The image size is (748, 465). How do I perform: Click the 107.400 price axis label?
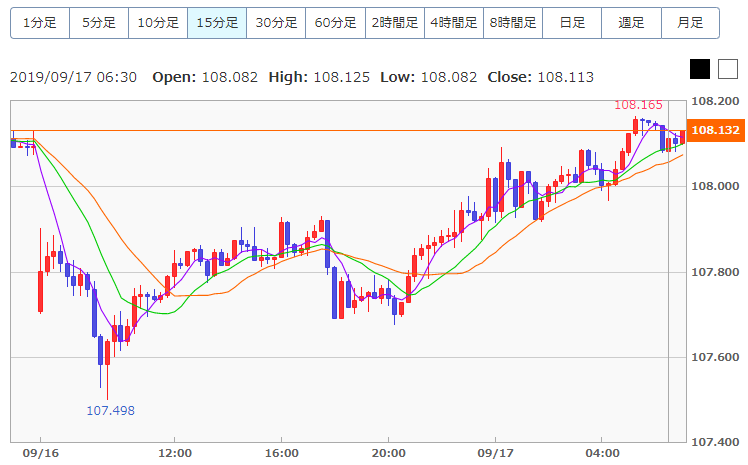pos(715,442)
